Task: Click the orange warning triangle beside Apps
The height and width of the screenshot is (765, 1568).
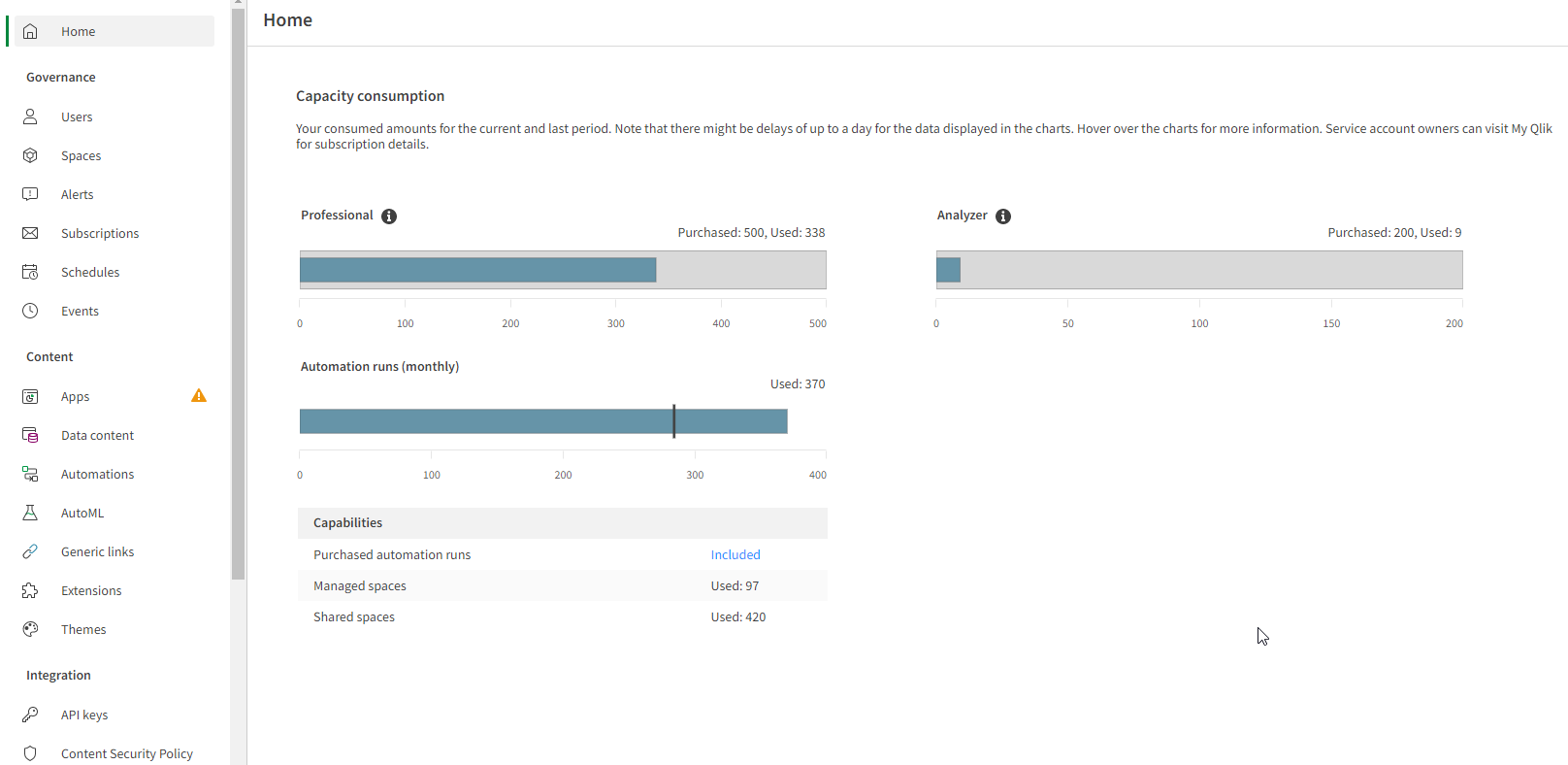Action: (199, 395)
